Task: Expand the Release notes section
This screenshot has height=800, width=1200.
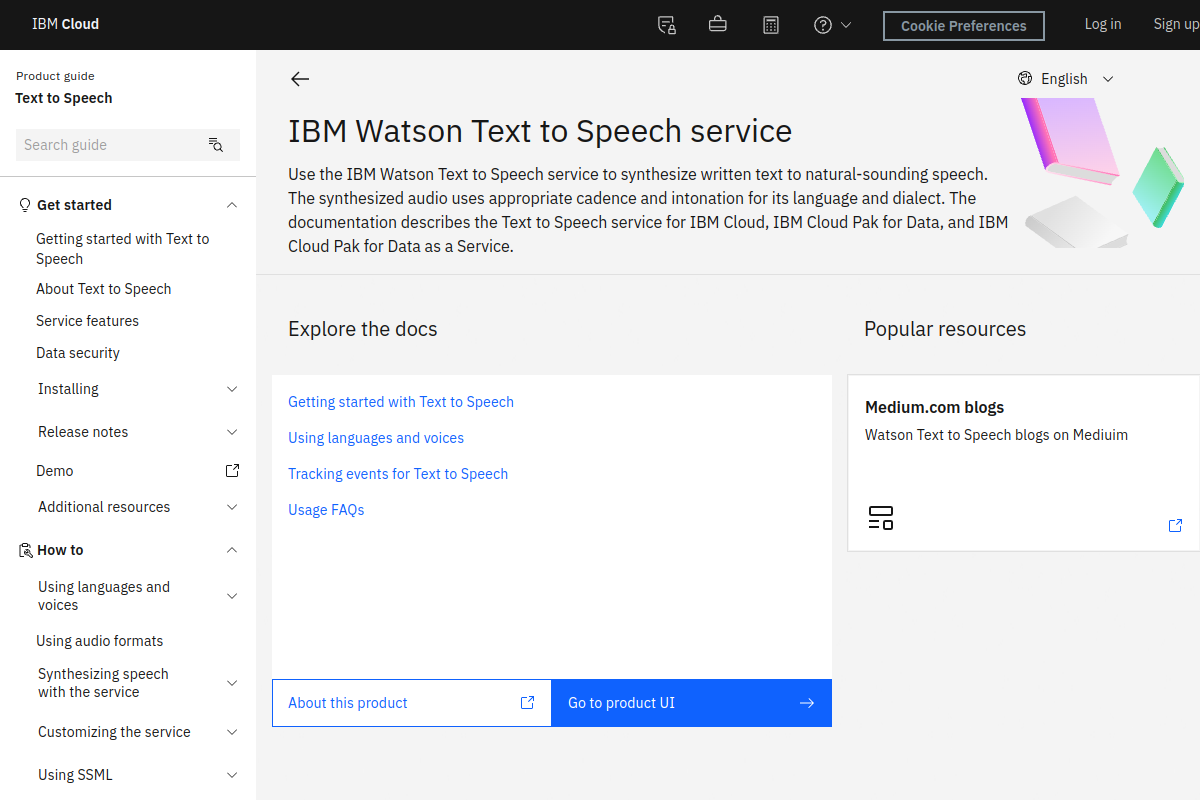Action: tap(232, 432)
